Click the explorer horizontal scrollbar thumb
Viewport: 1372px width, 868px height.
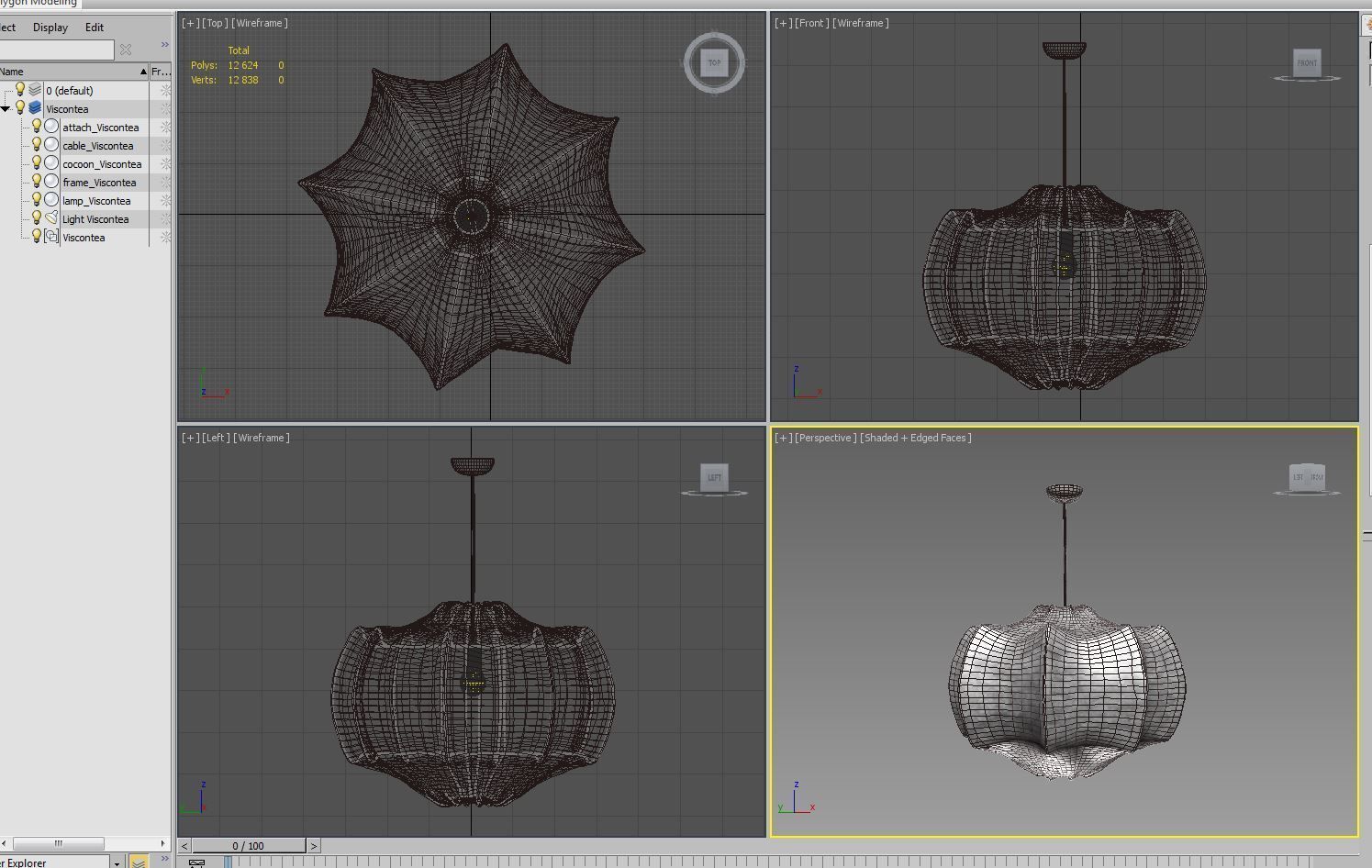[x=58, y=843]
